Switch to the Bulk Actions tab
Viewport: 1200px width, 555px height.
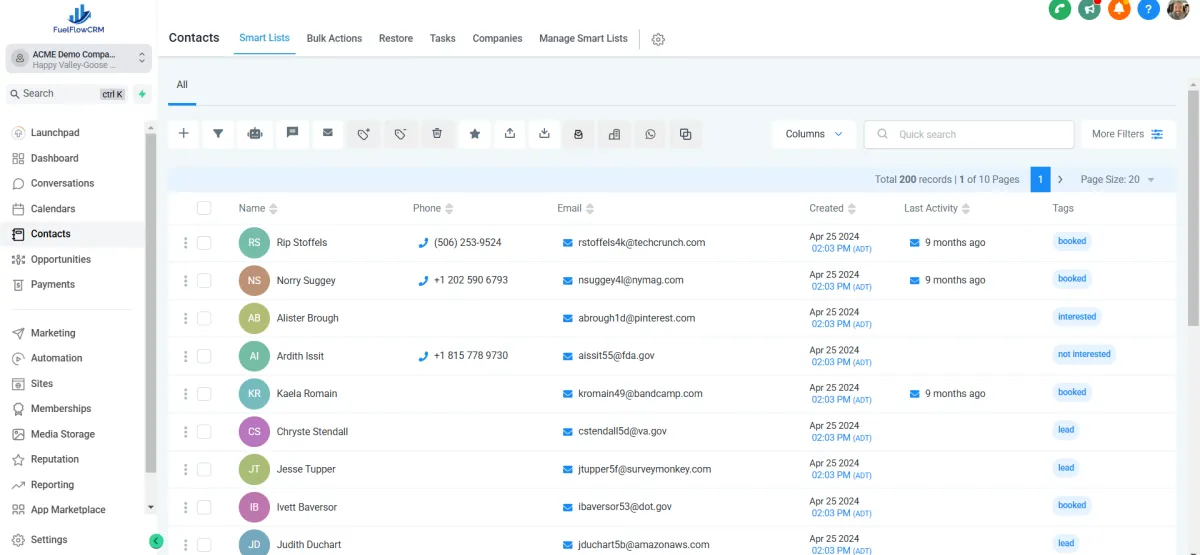coord(334,38)
